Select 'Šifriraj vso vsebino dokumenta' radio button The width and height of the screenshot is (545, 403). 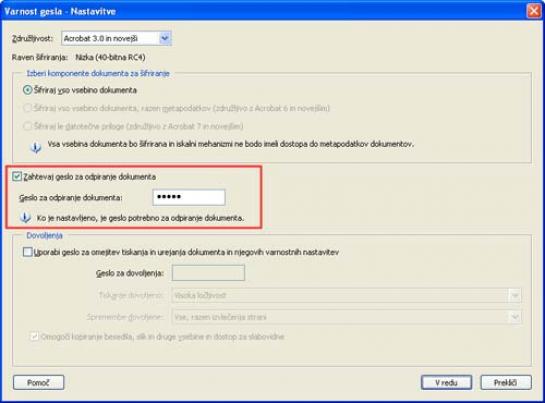(x=27, y=90)
